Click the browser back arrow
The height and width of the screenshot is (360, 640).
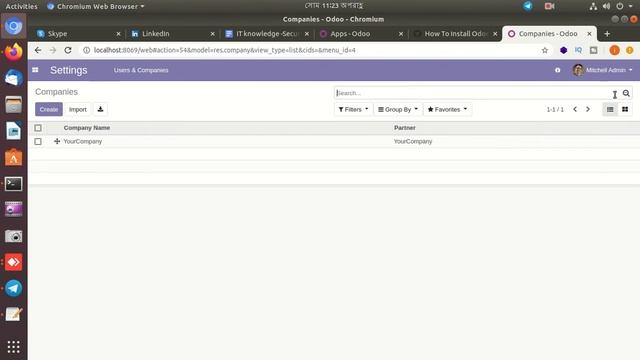38,50
